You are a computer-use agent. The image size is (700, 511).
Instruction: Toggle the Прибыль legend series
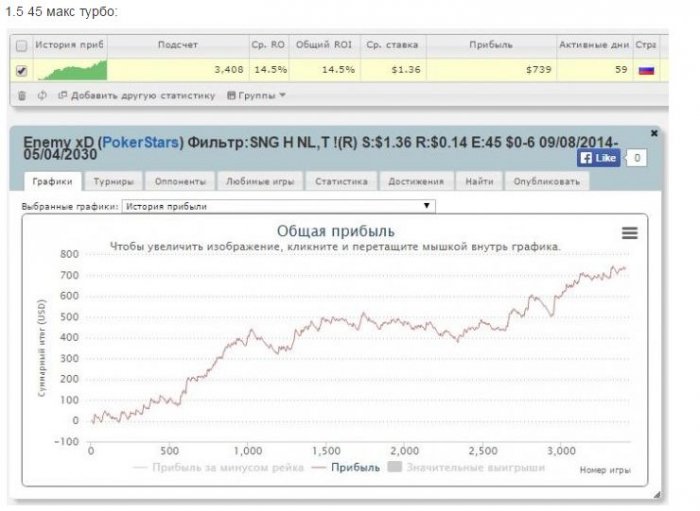[x=346, y=468]
